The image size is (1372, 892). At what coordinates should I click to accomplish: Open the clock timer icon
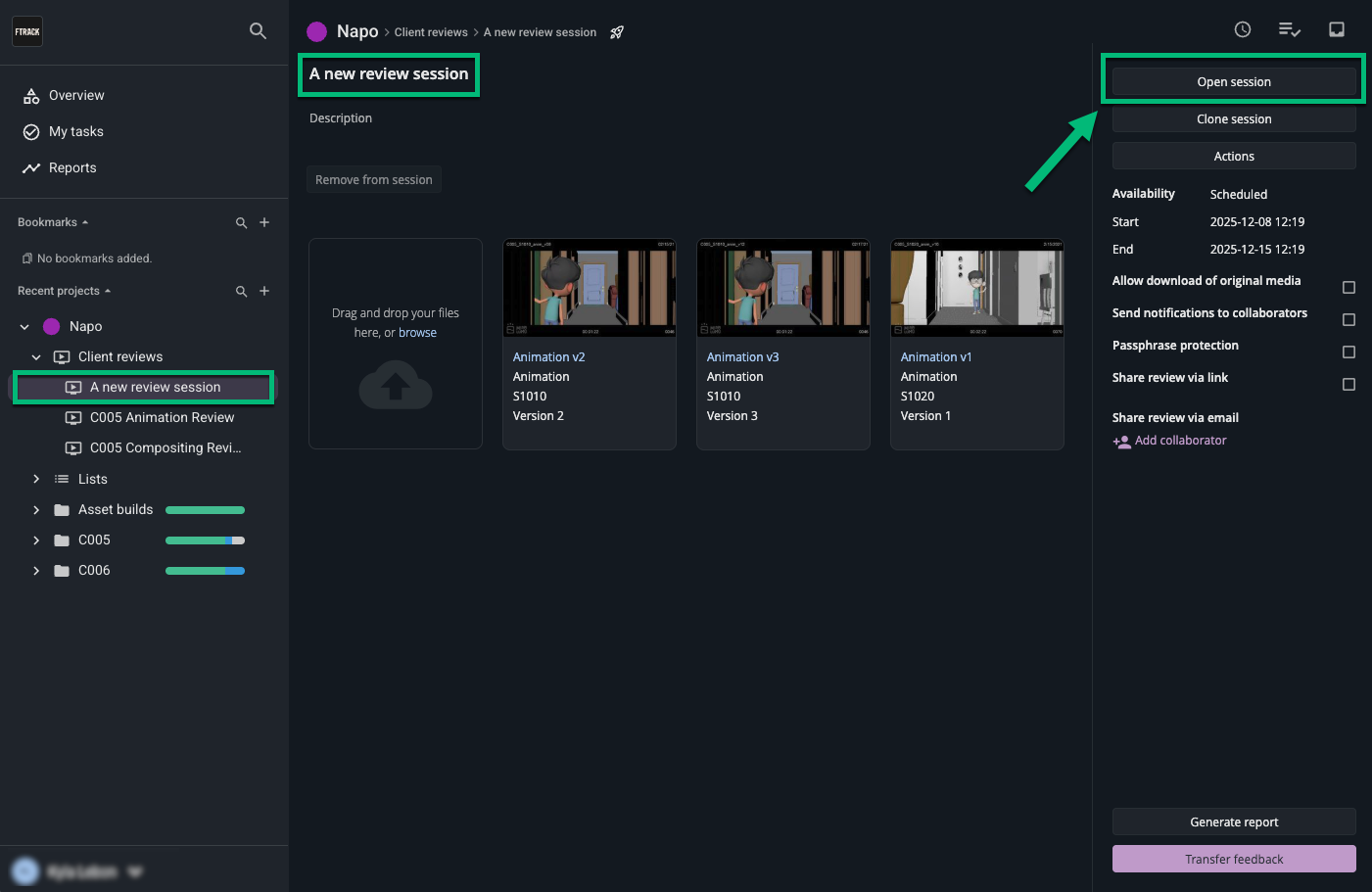[1242, 29]
